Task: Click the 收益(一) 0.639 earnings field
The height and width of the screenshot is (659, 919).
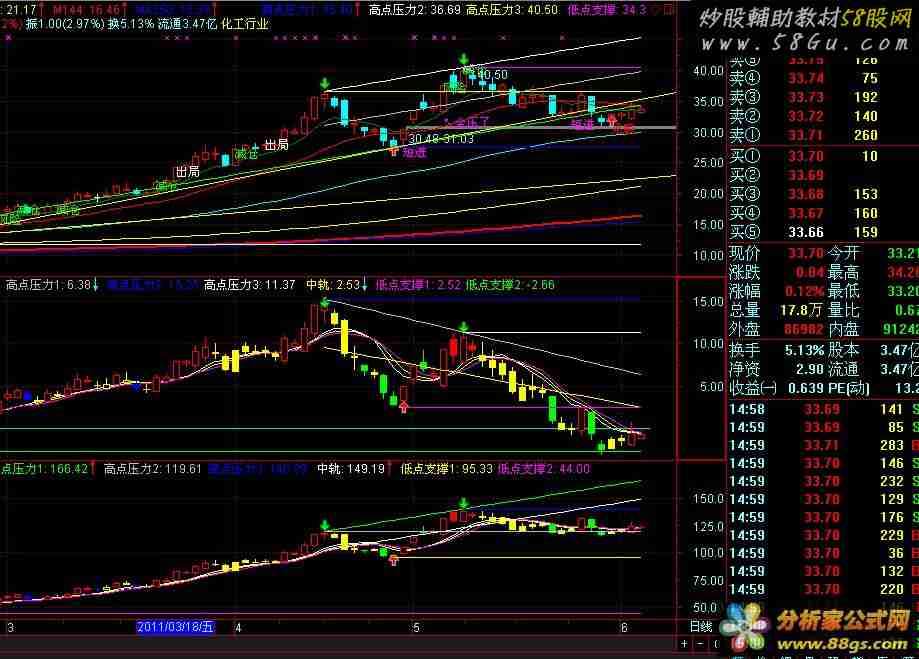Action: [777, 388]
